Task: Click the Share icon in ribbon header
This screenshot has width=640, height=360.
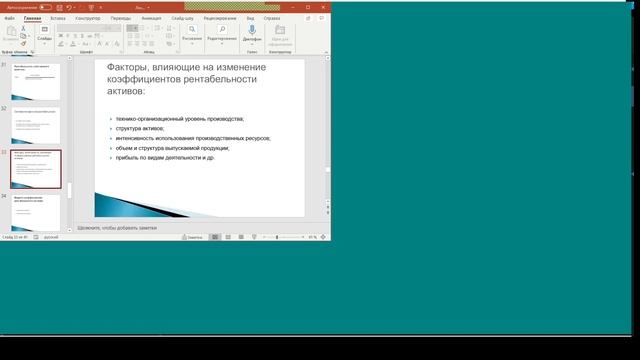Action: tap(308, 18)
